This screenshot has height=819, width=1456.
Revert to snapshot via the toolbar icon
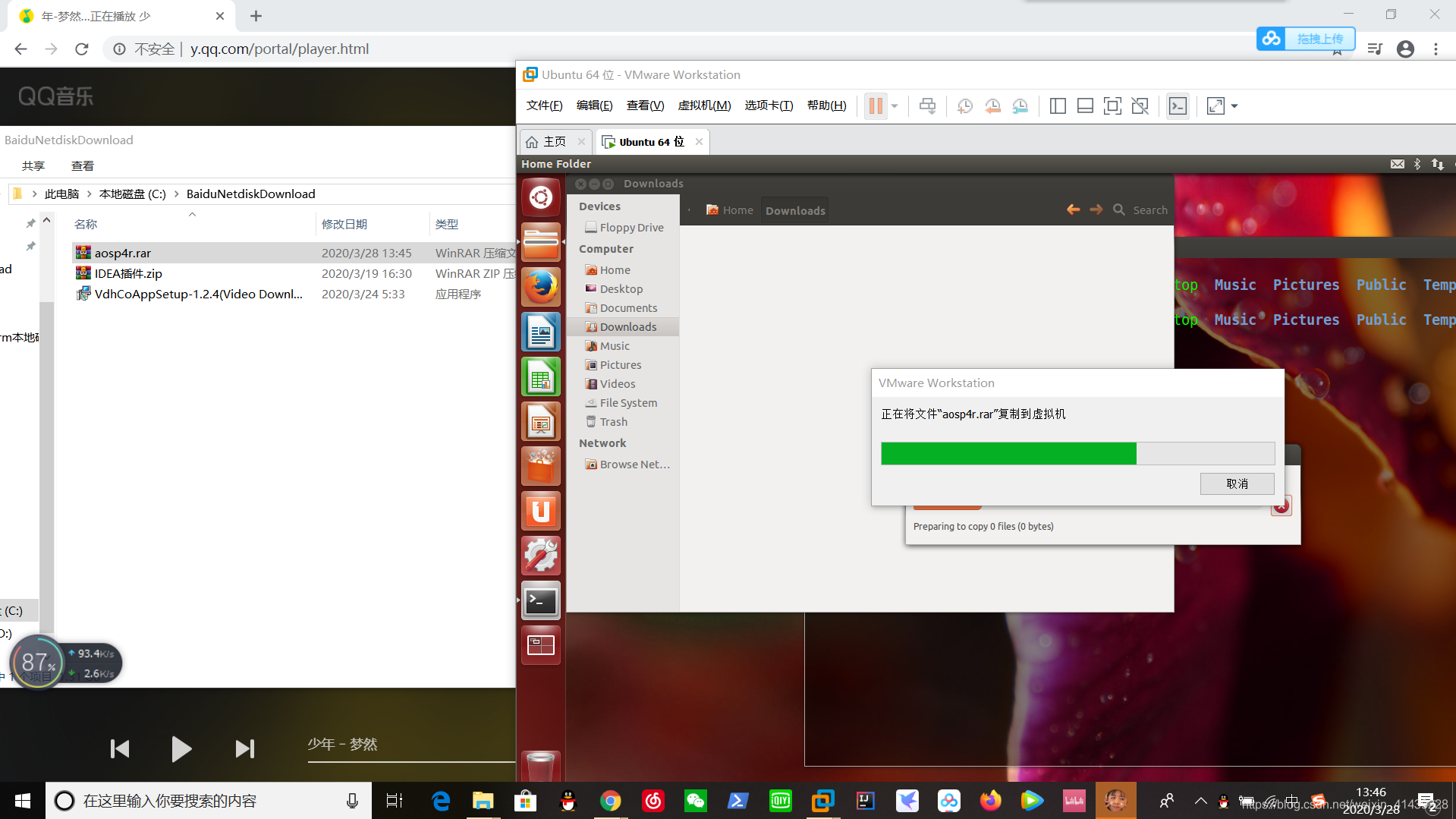pyautogui.click(x=992, y=106)
